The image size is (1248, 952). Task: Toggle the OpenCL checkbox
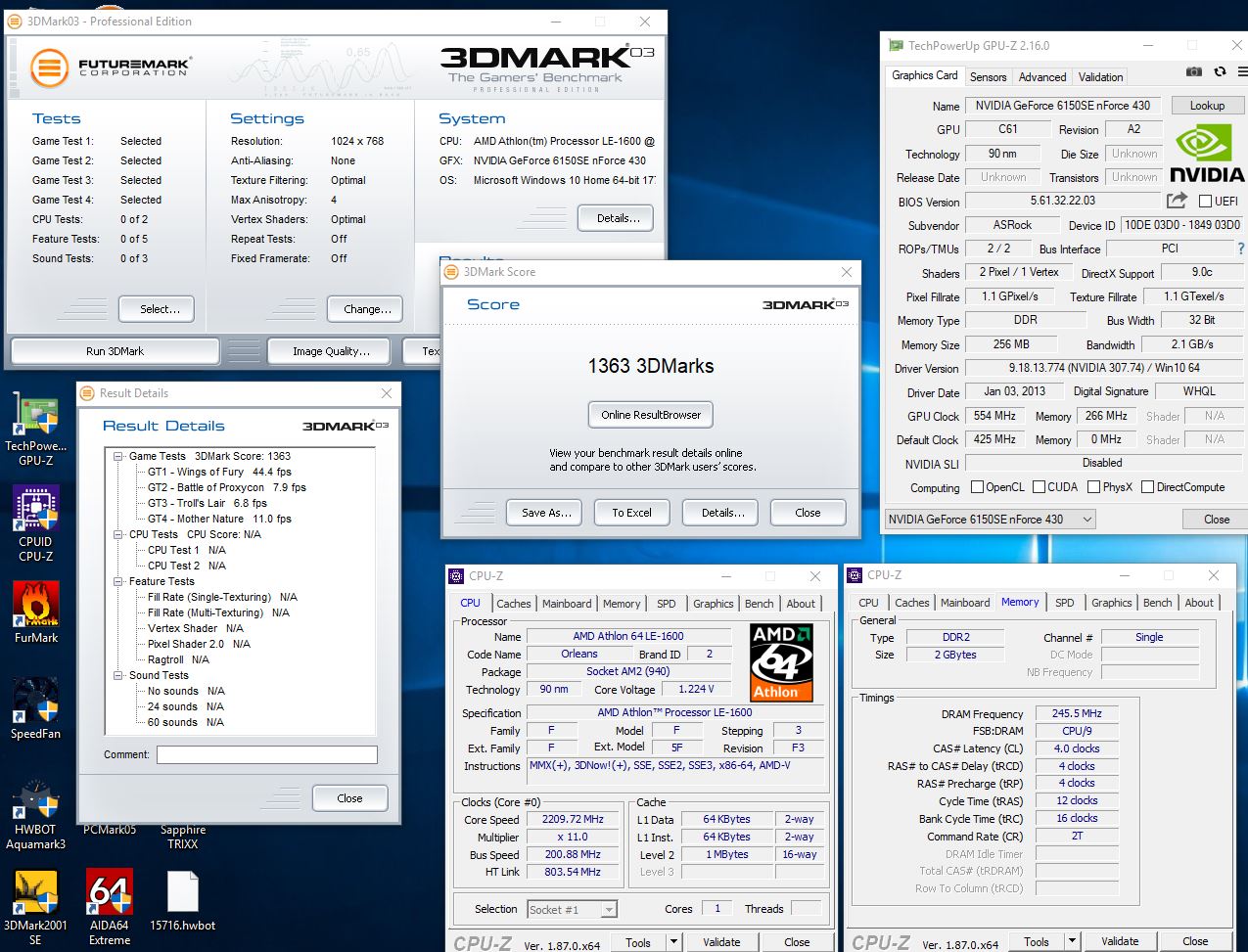pos(977,487)
